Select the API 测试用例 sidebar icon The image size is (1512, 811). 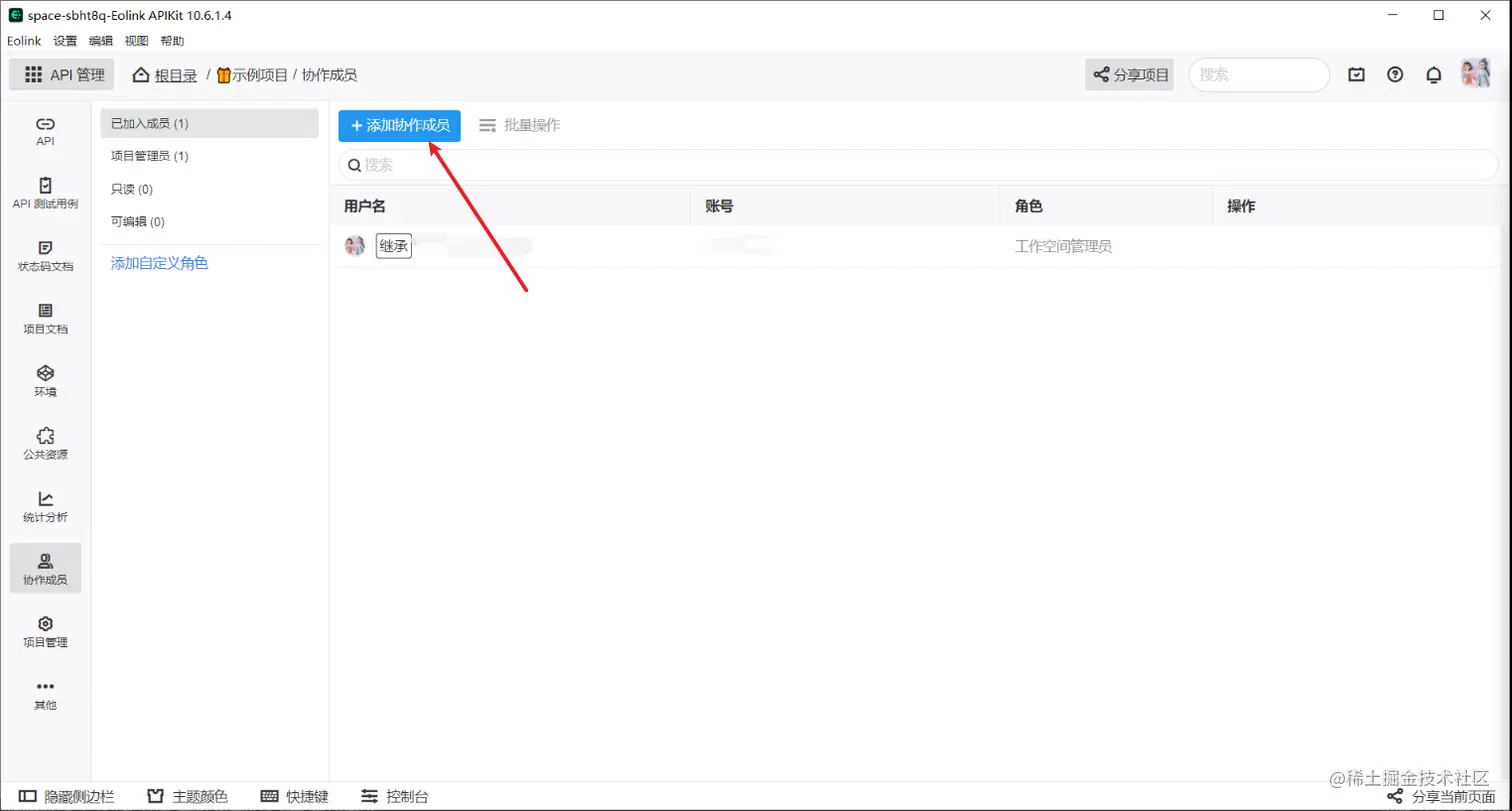44,193
